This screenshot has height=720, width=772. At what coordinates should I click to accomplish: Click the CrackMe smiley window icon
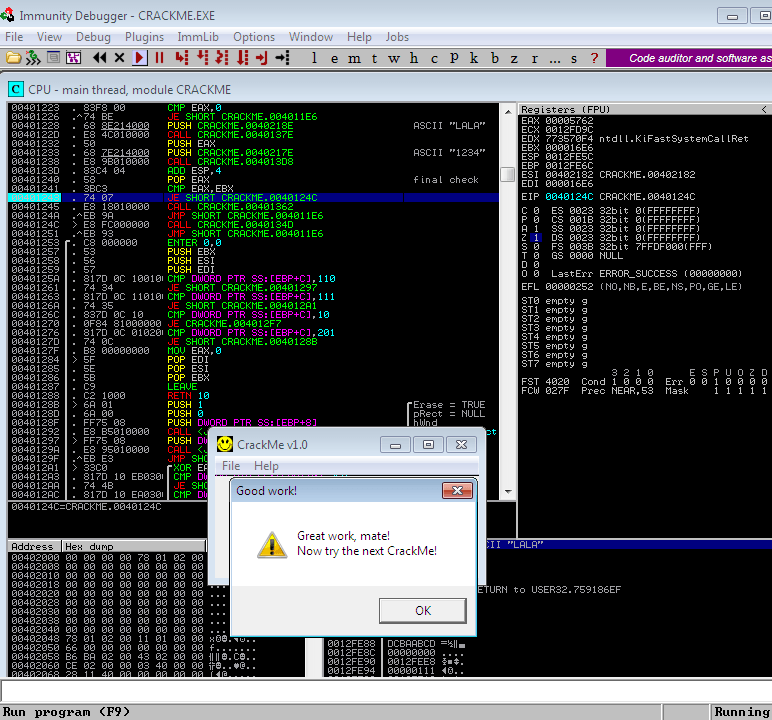coord(225,444)
